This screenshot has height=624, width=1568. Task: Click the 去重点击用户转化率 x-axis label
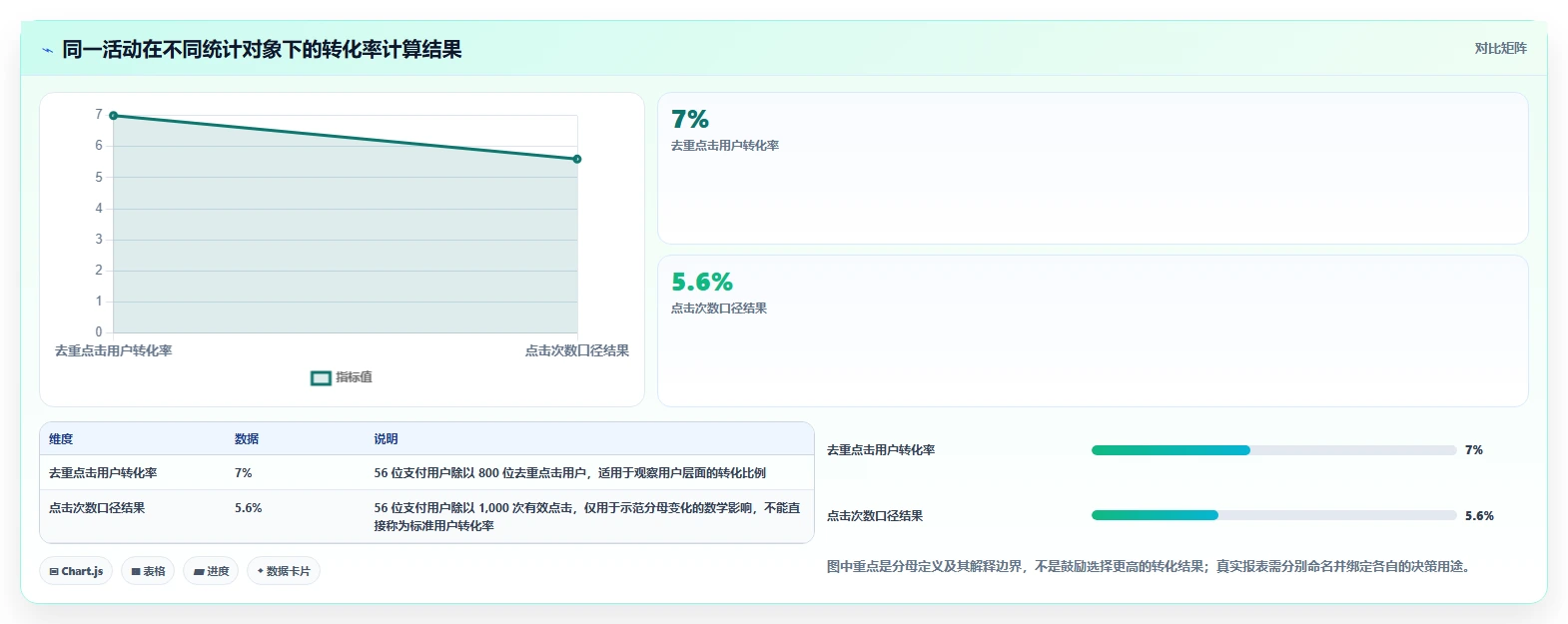[x=114, y=351]
